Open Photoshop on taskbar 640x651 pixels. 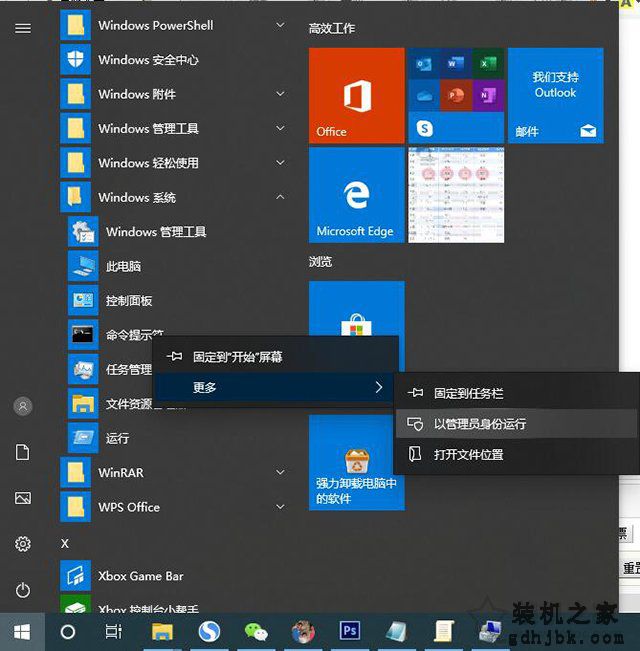tap(349, 631)
